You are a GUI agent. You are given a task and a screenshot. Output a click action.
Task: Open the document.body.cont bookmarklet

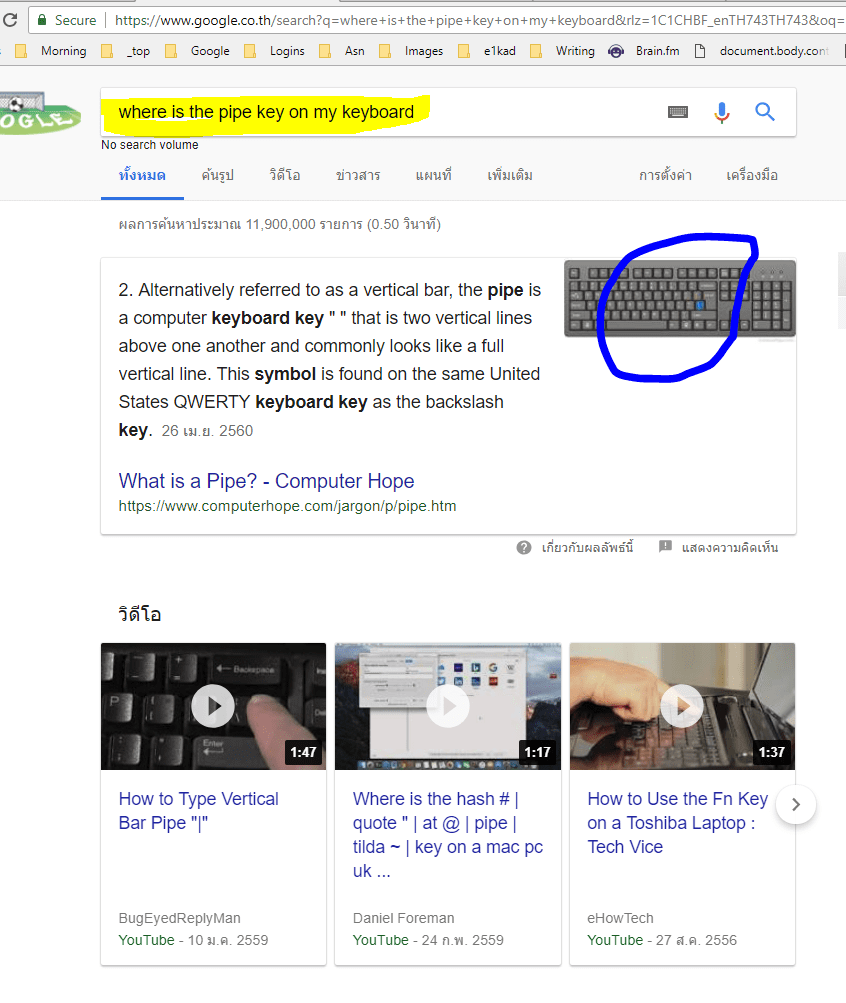tap(761, 51)
